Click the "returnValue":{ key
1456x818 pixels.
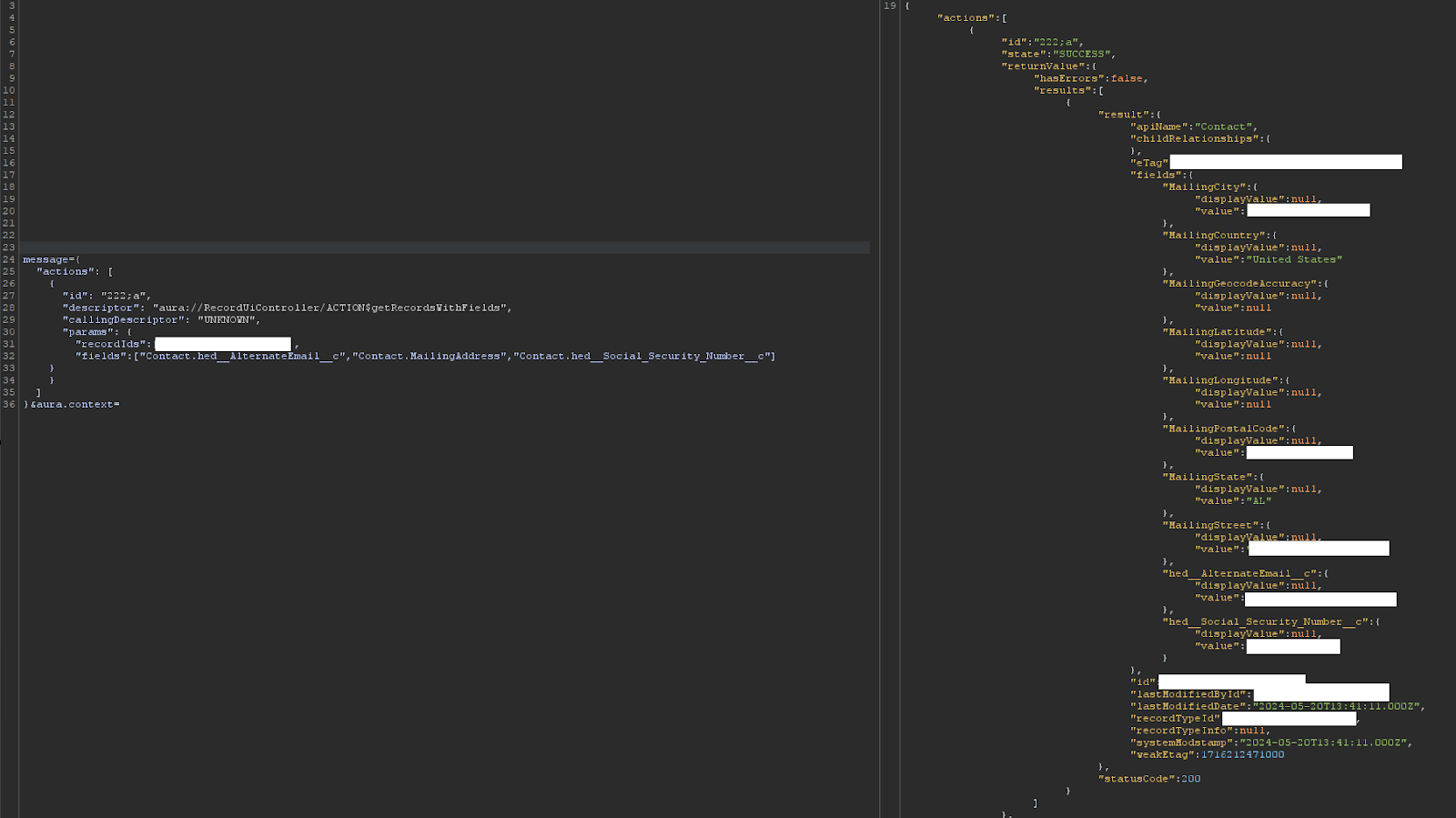tap(1049, 66)
